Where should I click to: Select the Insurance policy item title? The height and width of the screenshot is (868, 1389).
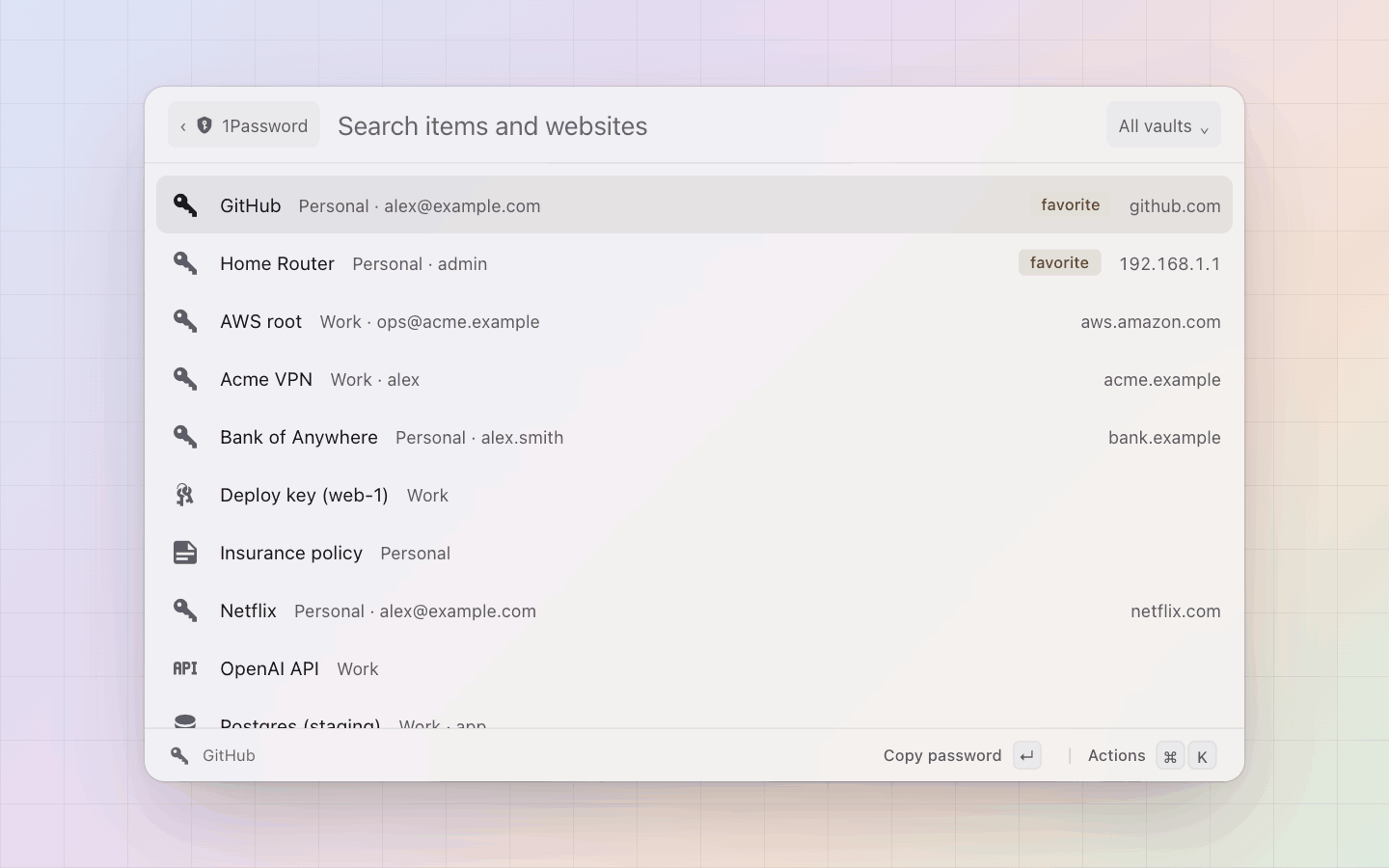point(291,553)
